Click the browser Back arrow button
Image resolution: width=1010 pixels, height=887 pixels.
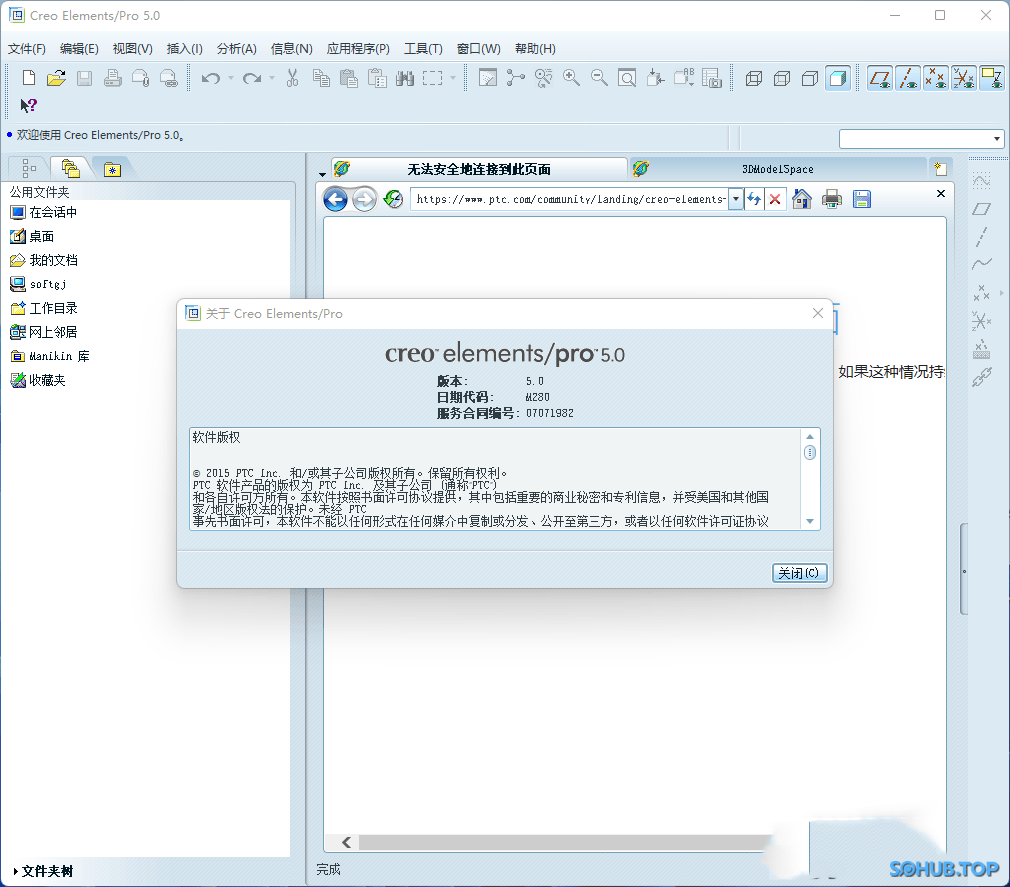tap(336, 199)
